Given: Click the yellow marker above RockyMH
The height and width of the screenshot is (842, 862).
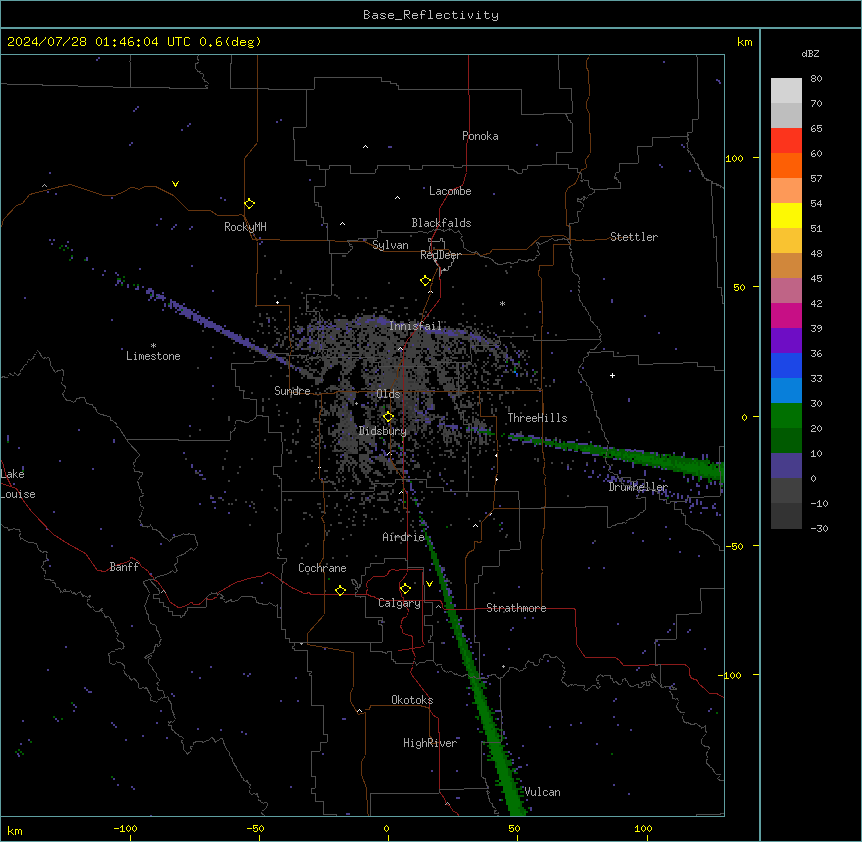Looking at the screenshot, I should [249, 203].
